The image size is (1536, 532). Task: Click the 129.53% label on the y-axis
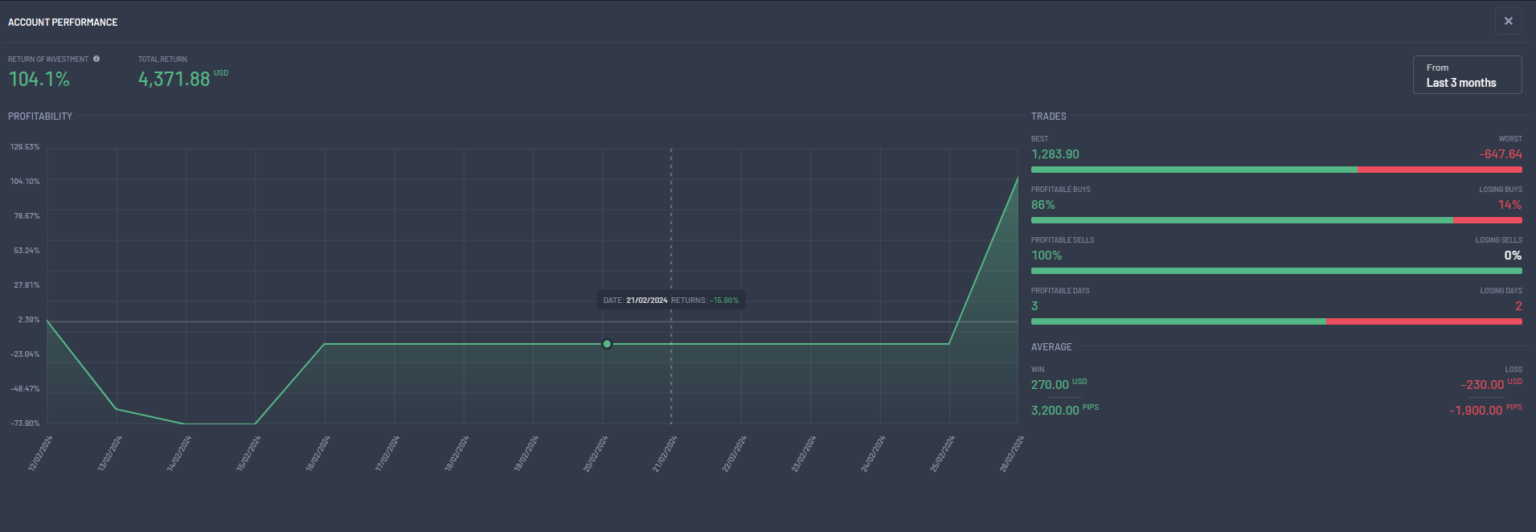pos(24,147)
